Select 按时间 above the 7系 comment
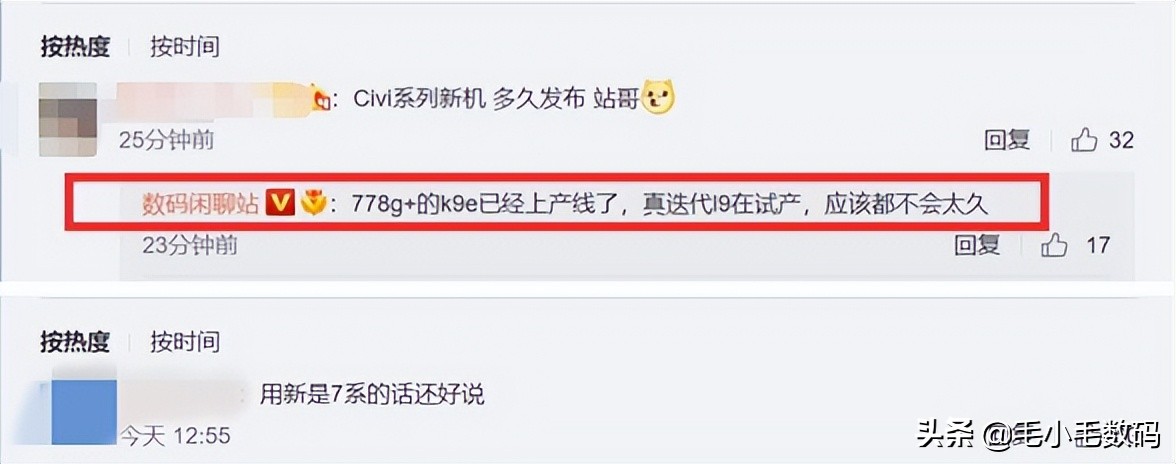1176x464 pixels. (x=185, y=341)
